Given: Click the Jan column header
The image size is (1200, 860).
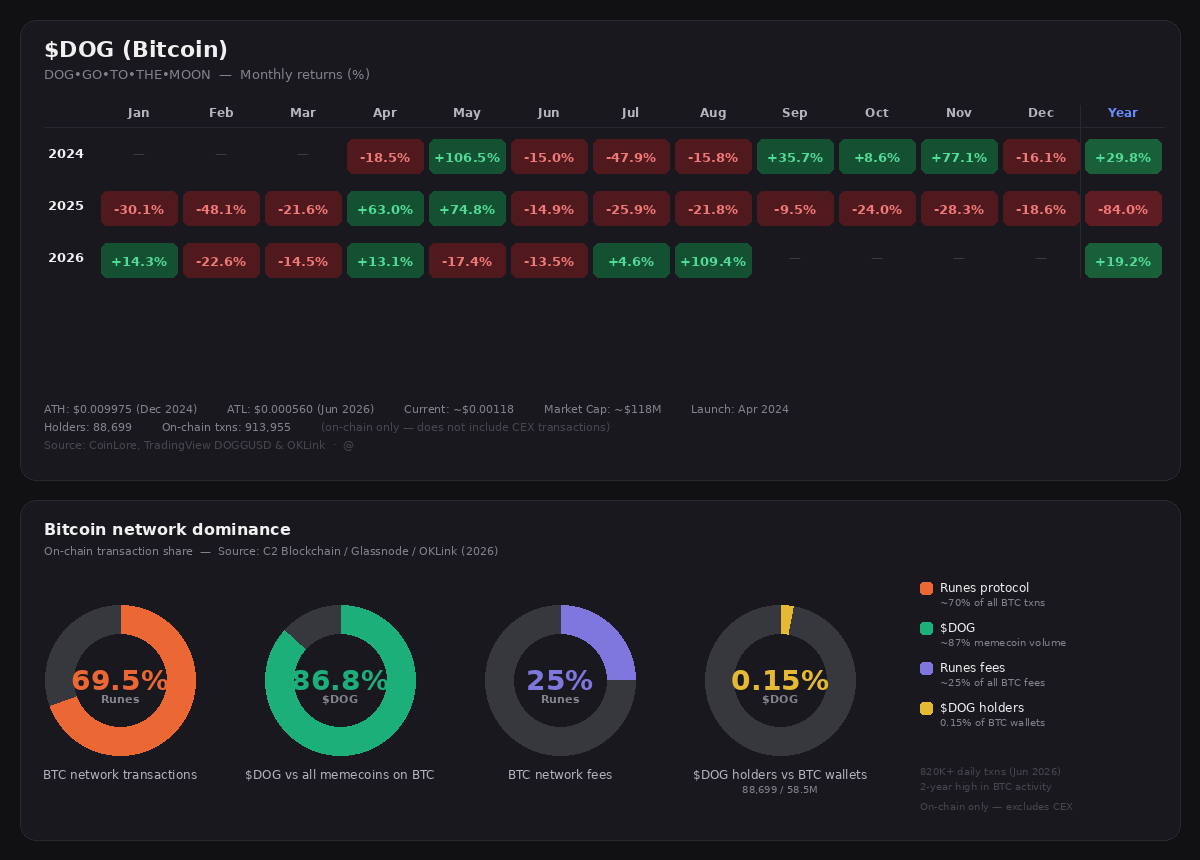Looking at the screenshot, I should [x=139, y=113].
